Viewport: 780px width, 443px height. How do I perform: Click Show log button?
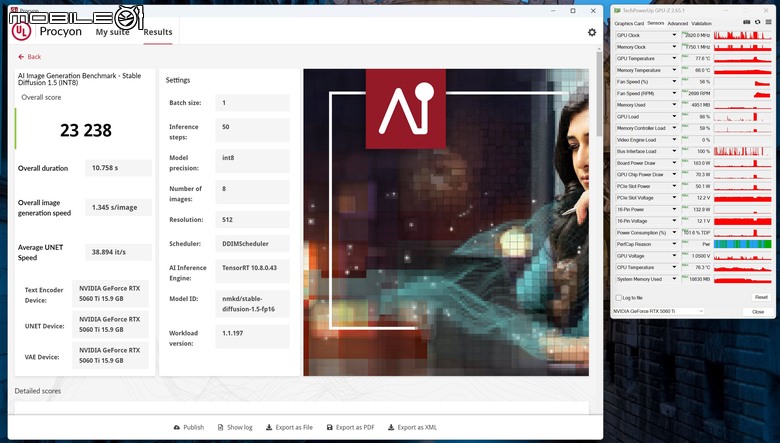tap(235, 427)
